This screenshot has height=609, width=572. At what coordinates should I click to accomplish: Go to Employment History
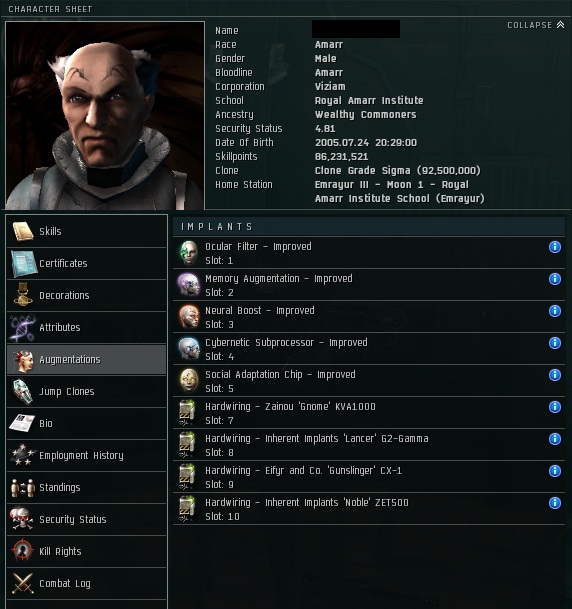(87, 456)
